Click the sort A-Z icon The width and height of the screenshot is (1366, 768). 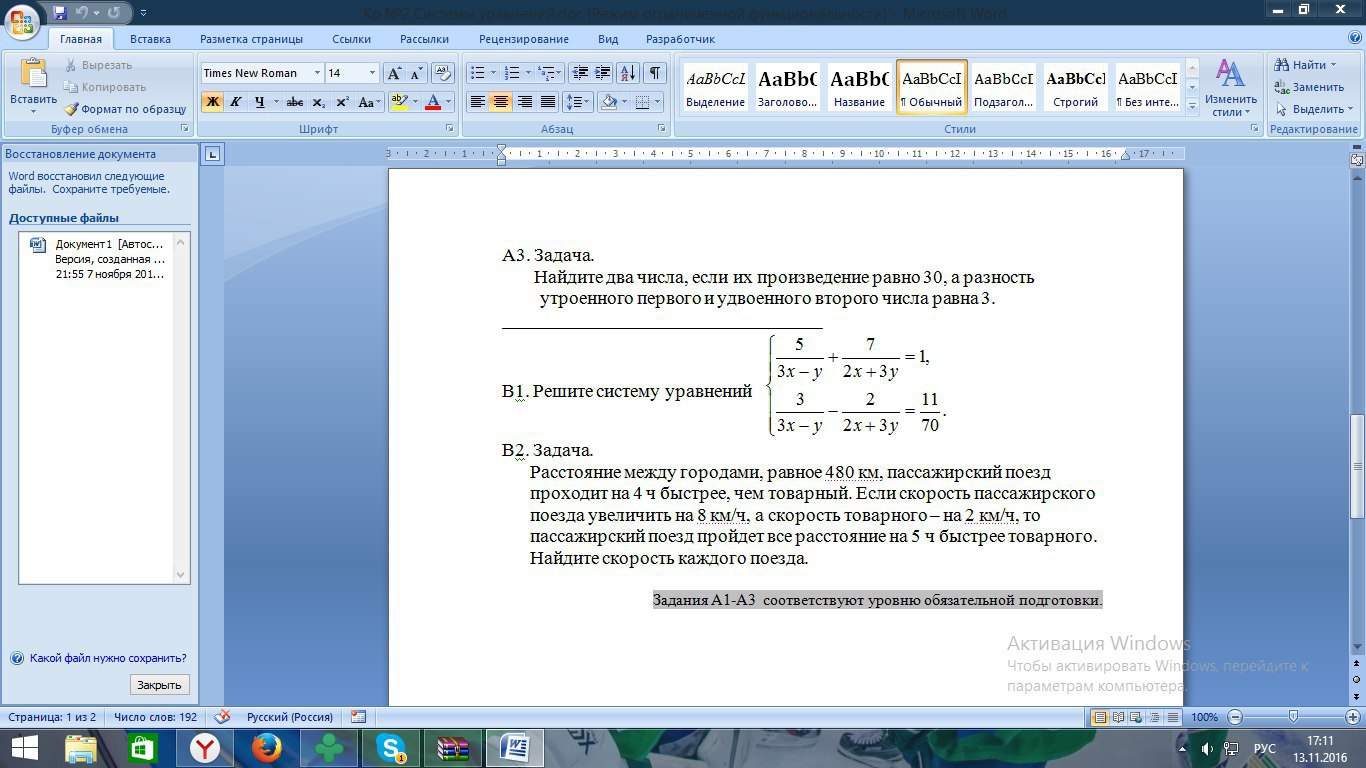click(x=628, y=73)
